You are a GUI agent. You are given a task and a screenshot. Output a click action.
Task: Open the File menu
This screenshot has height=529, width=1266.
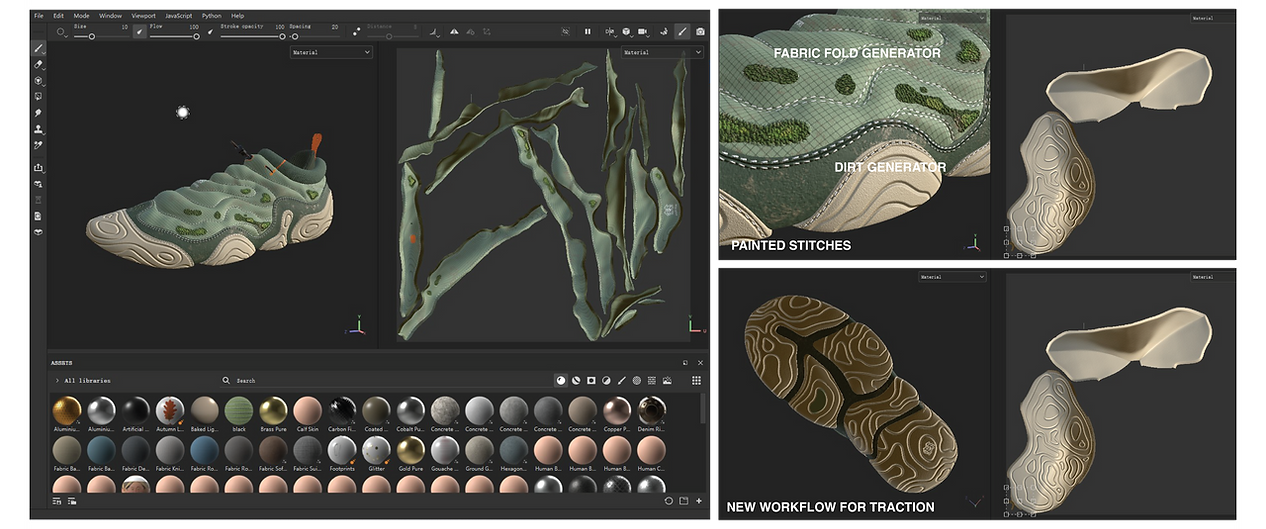[x=38, y=16]
